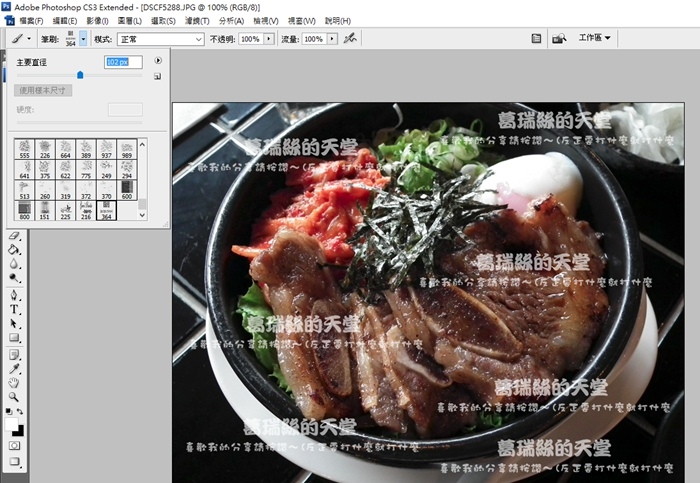Viewport: 700px width, 483px height.
Task: Select the Rectangle shape tool
Action: (14, 337)
